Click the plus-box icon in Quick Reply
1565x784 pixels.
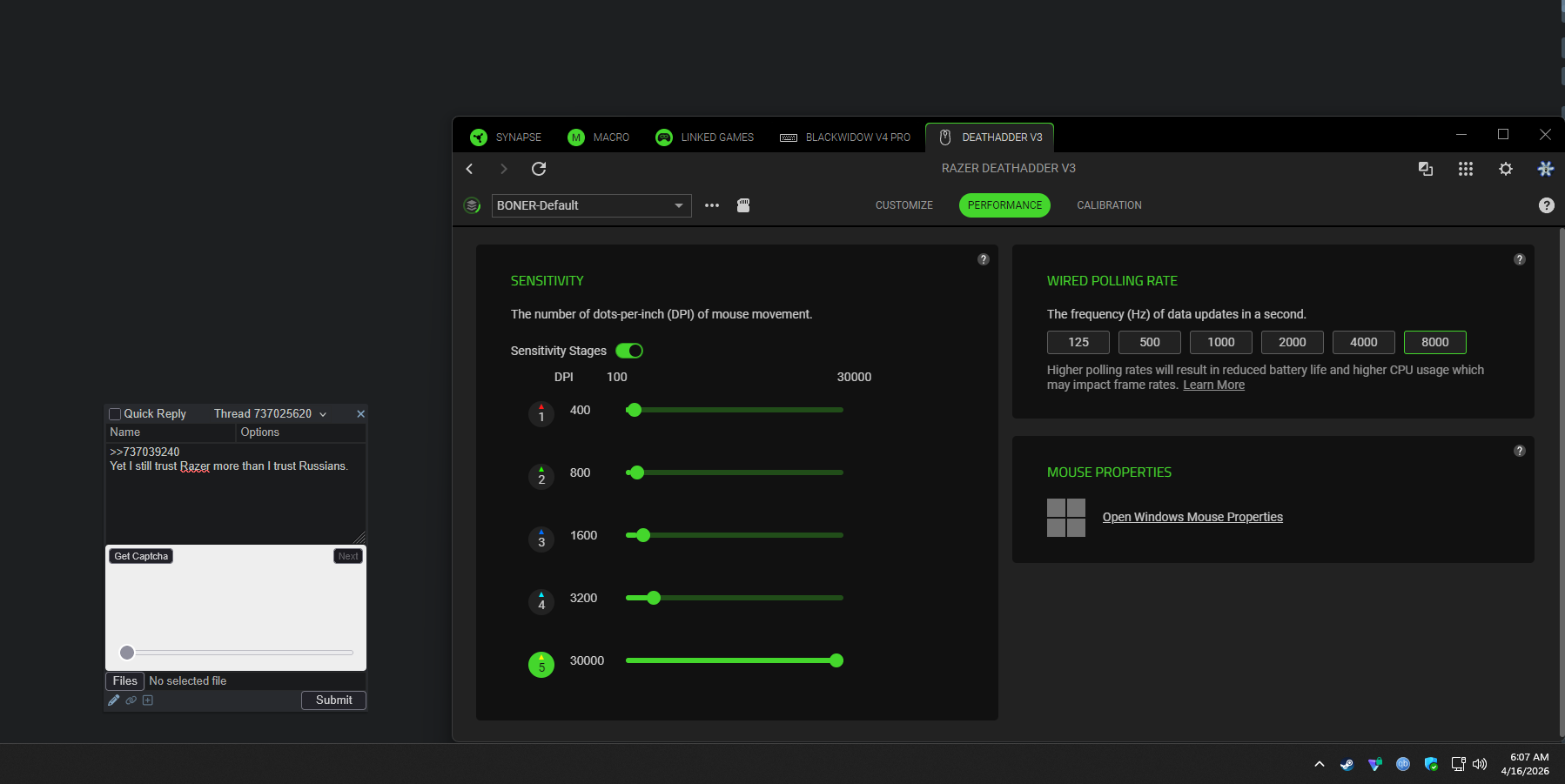pos(148,700)
